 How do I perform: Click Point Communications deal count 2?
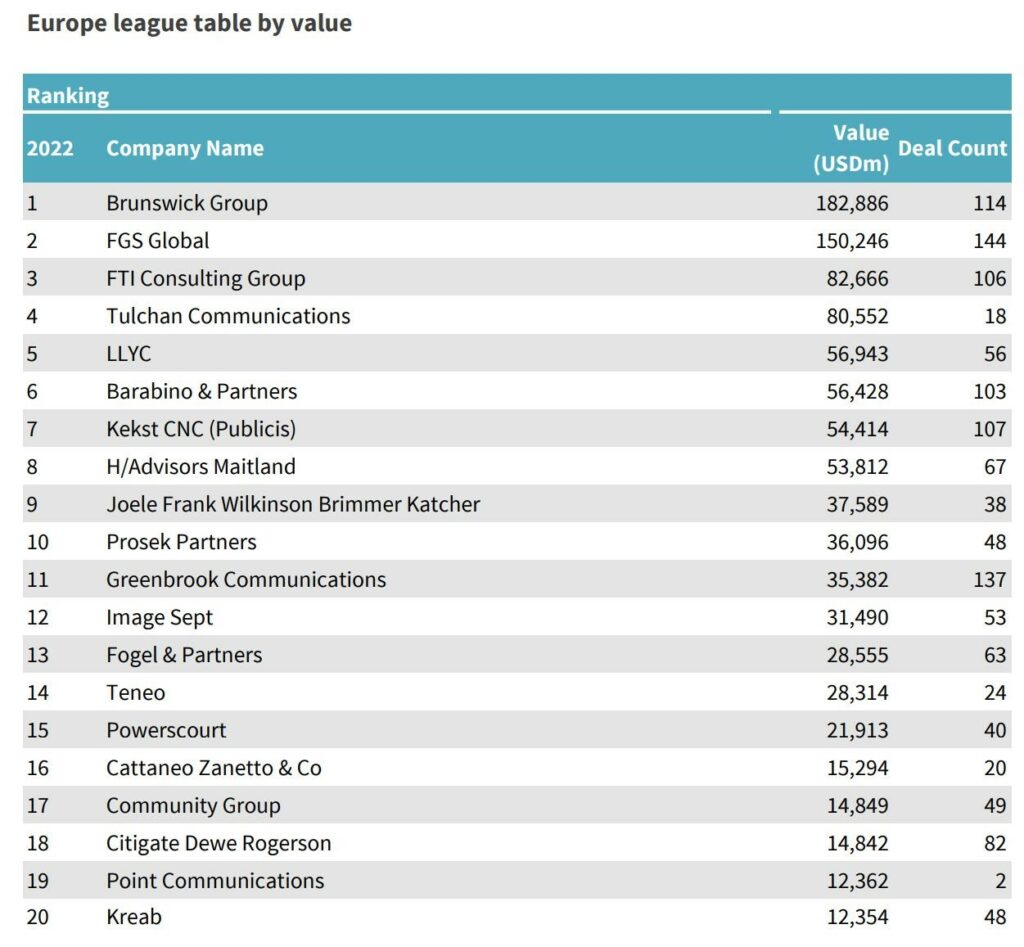1000,881
